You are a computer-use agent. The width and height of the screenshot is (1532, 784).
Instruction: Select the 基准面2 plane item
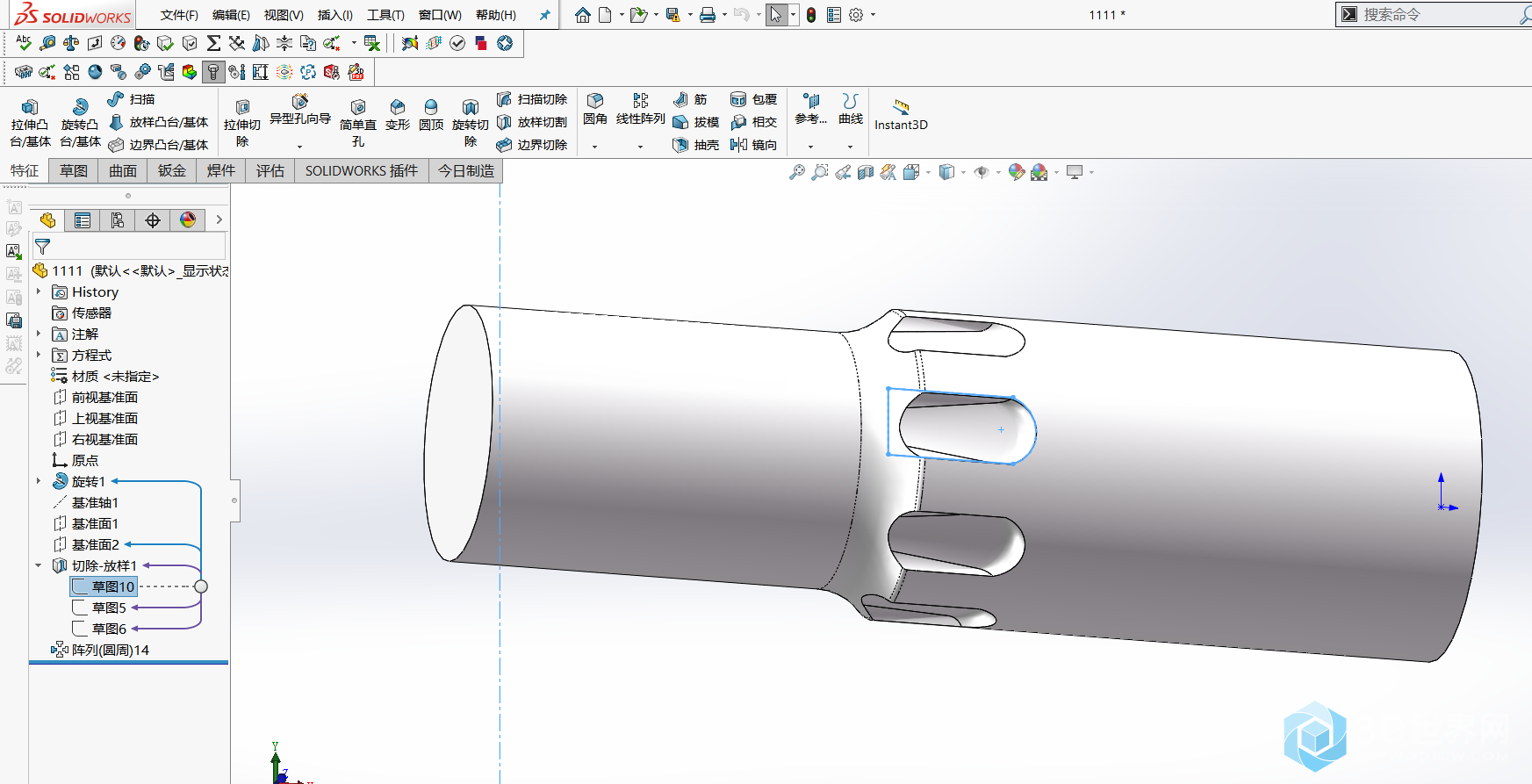[x=86, y=544]
